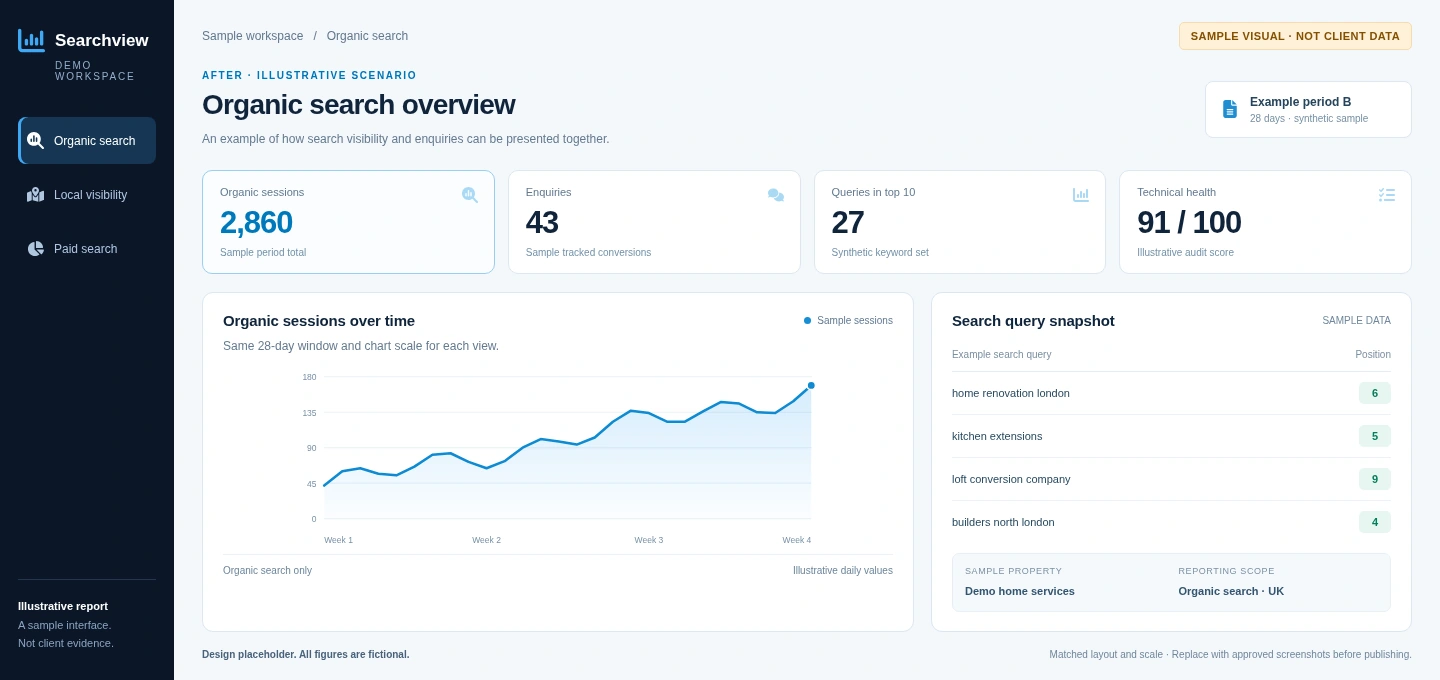Click the Illustrative daily values footnote
Viewport: 1440px width, 680px height.
(x=843, y=571)
